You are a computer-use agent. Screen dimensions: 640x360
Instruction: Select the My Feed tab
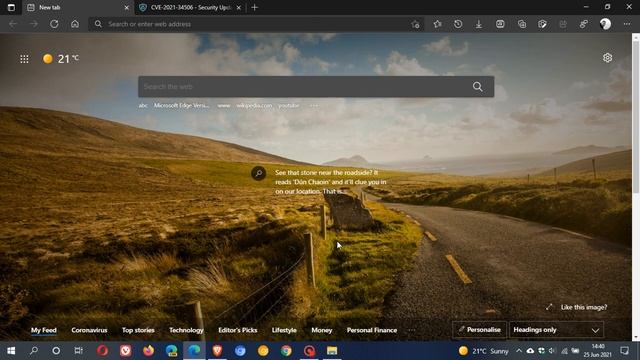pos(44,330)
